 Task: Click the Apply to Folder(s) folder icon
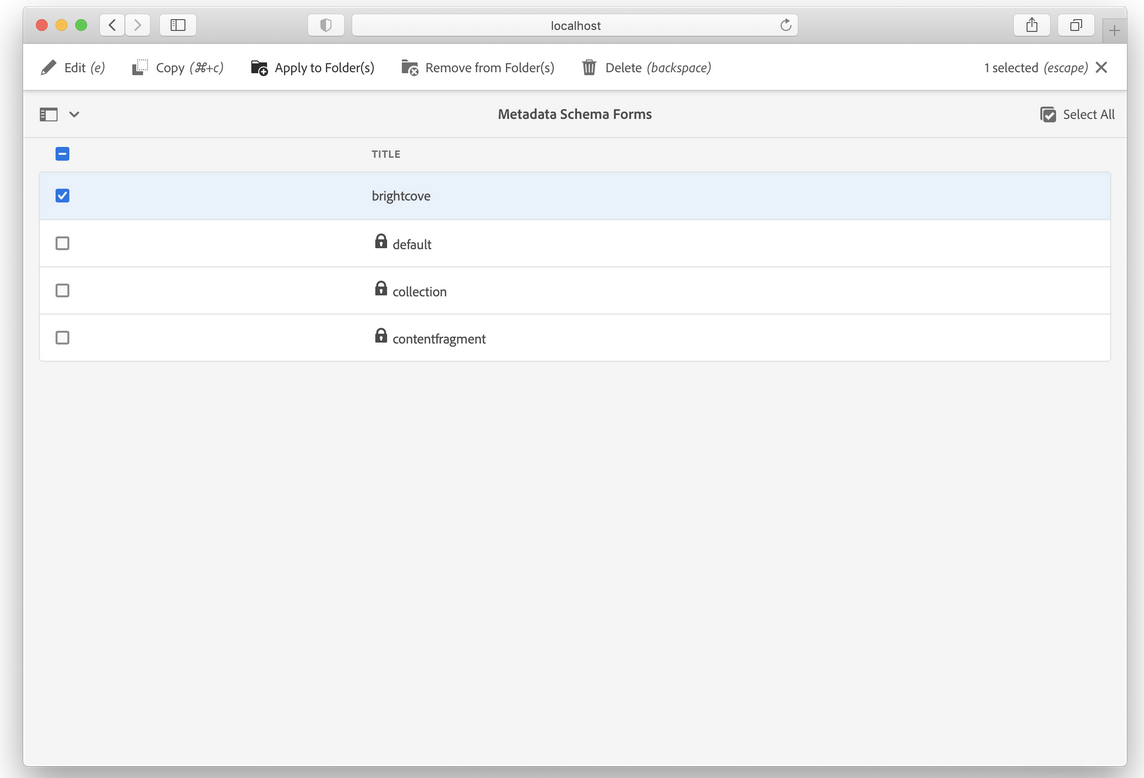tap(259, 67)
